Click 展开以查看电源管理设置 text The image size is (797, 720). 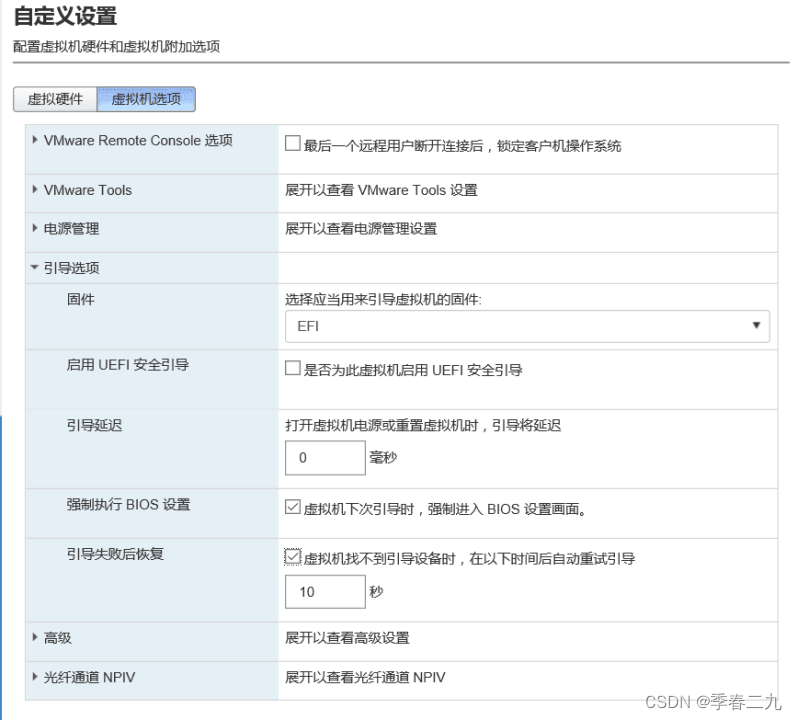coord(361,229)
